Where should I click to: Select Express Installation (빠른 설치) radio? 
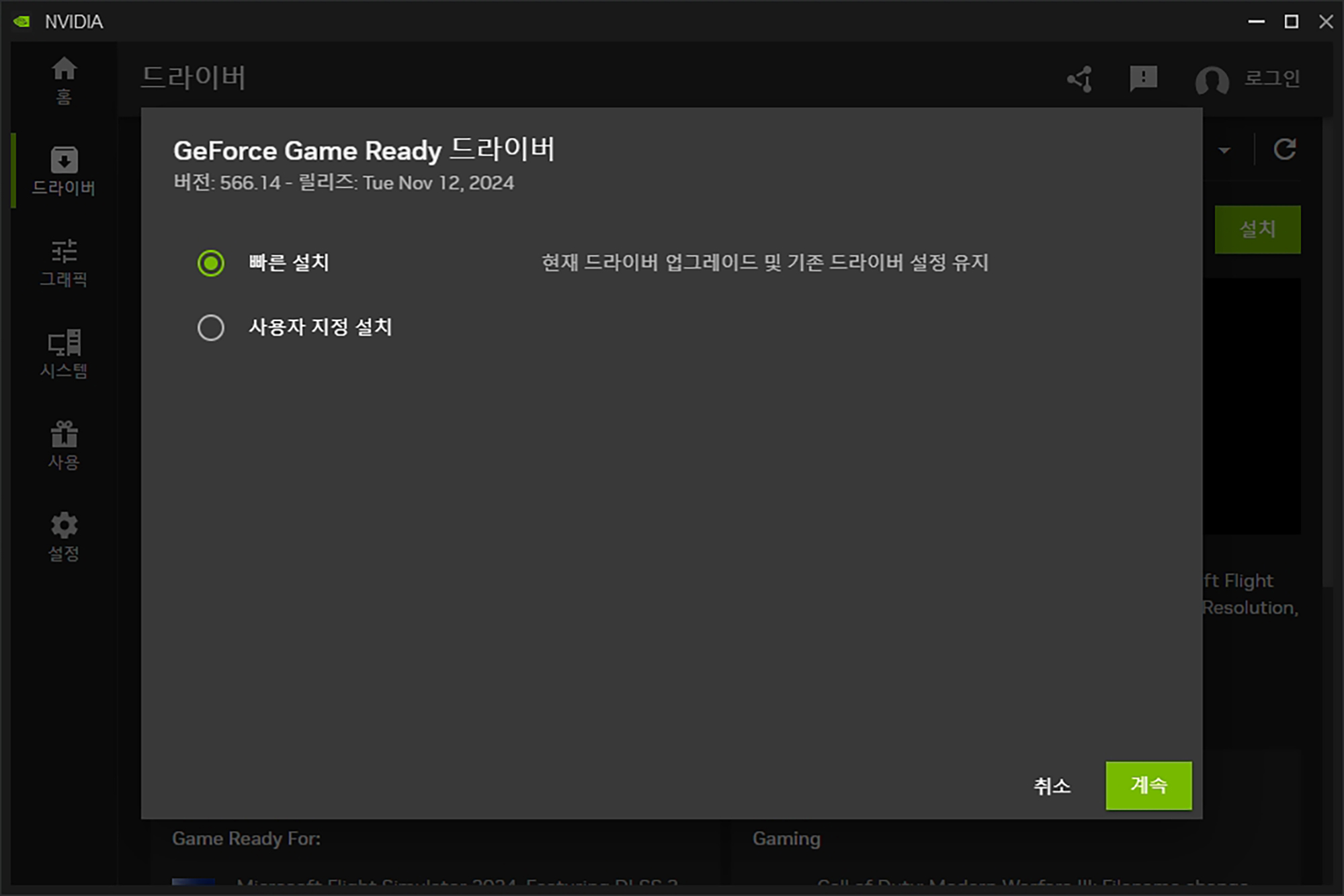211,263
